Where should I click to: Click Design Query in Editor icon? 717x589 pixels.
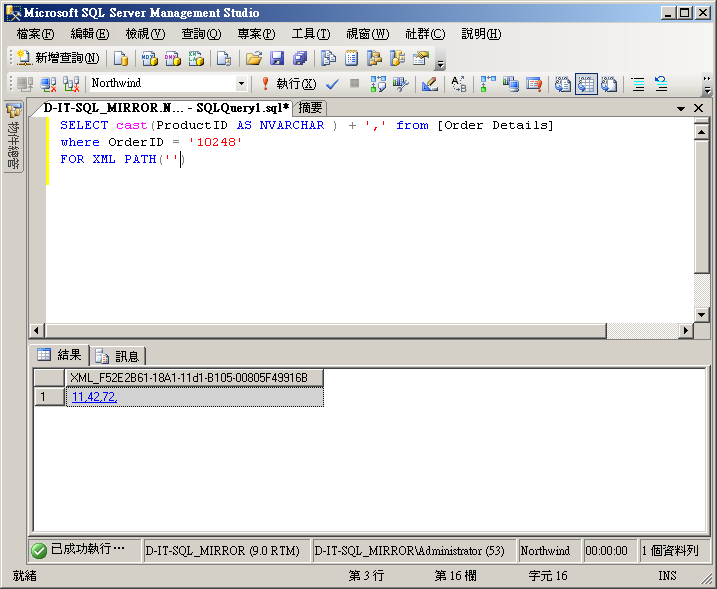429,84
